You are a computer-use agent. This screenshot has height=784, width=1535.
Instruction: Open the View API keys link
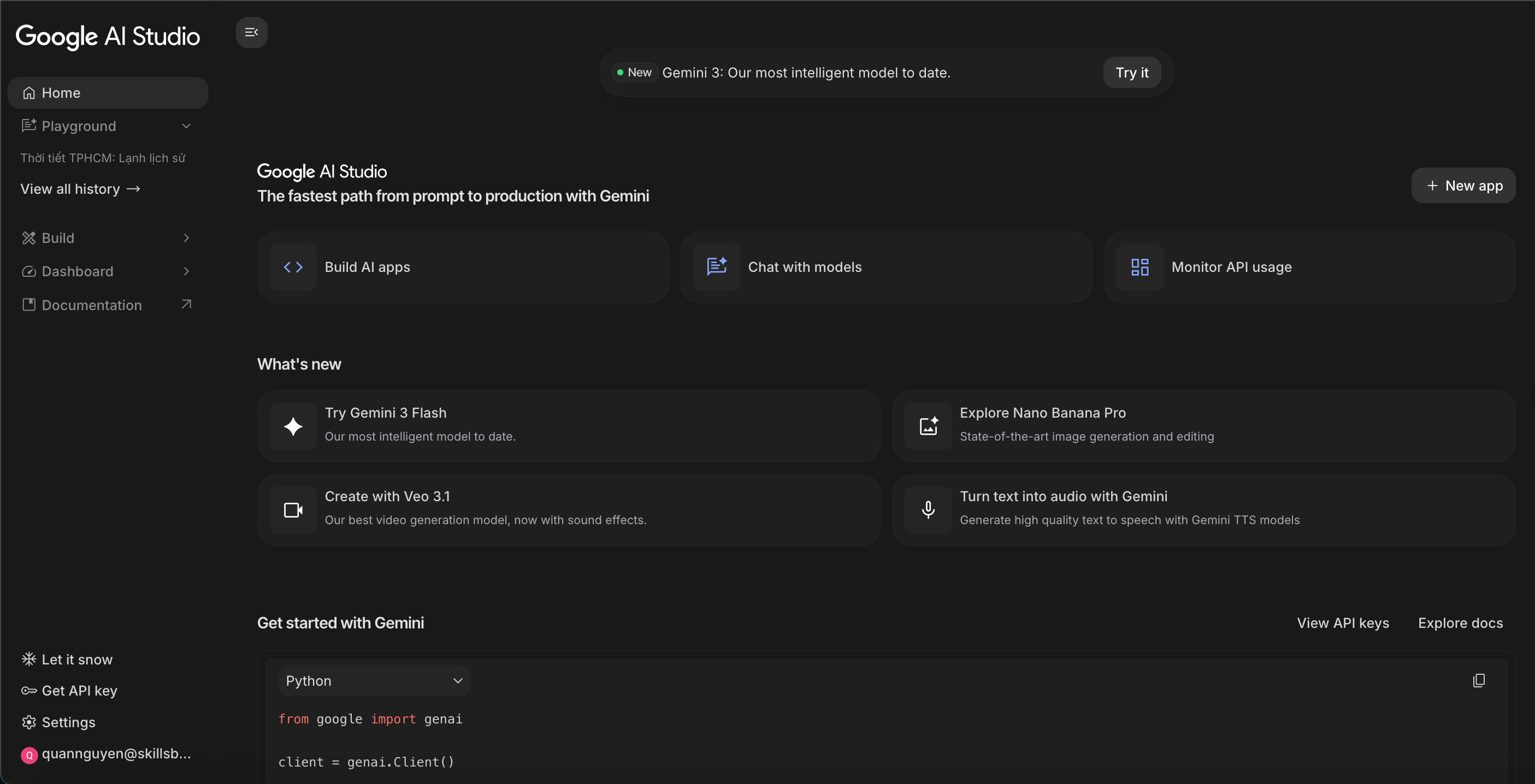1343,623
